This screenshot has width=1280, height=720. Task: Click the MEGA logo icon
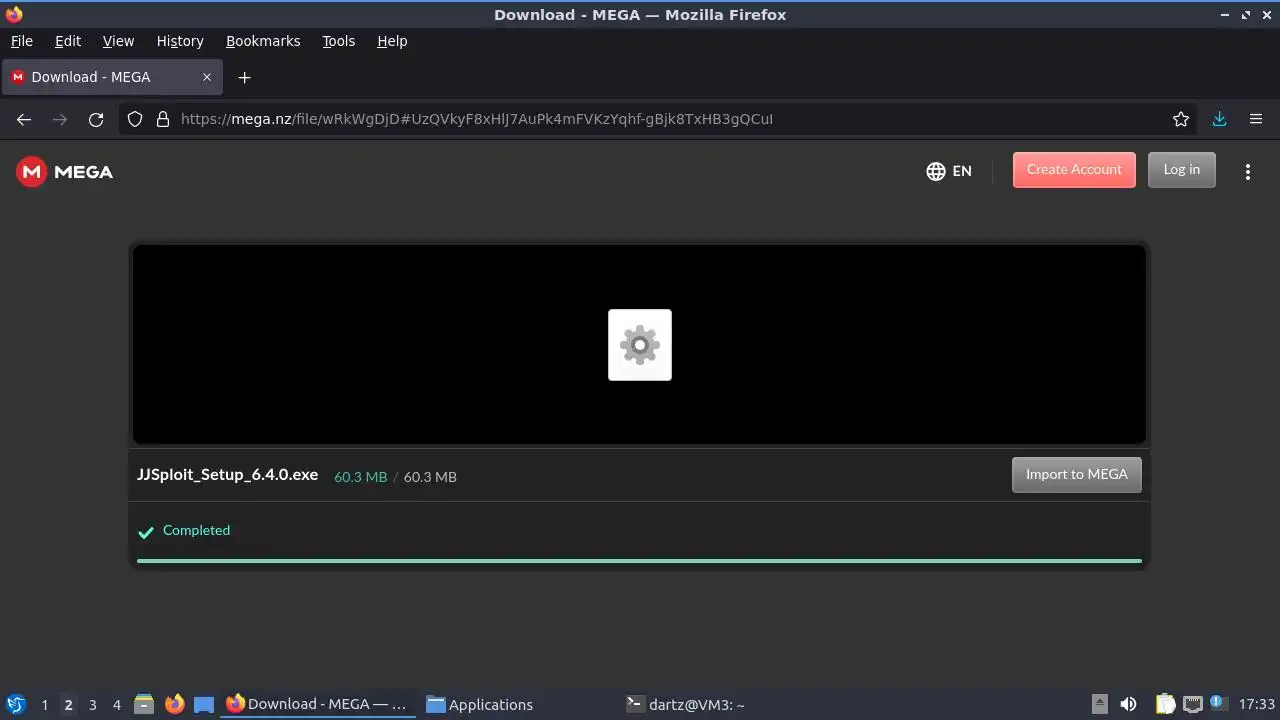[32, 172]
